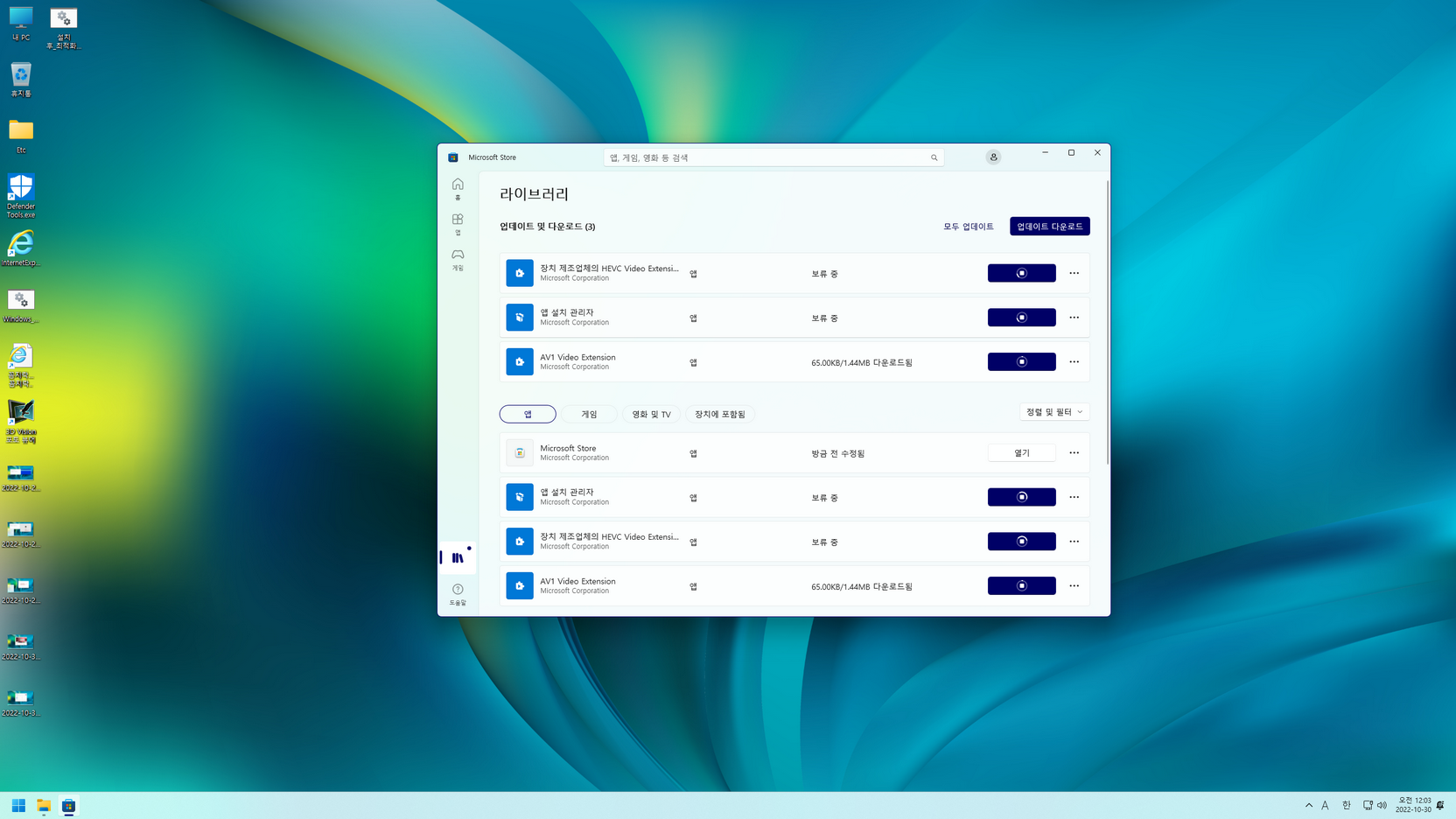This screenshot has height=819, width=1456.
Task: Open more options for top HEVC Video Extension
Action: click(1074, 273)
